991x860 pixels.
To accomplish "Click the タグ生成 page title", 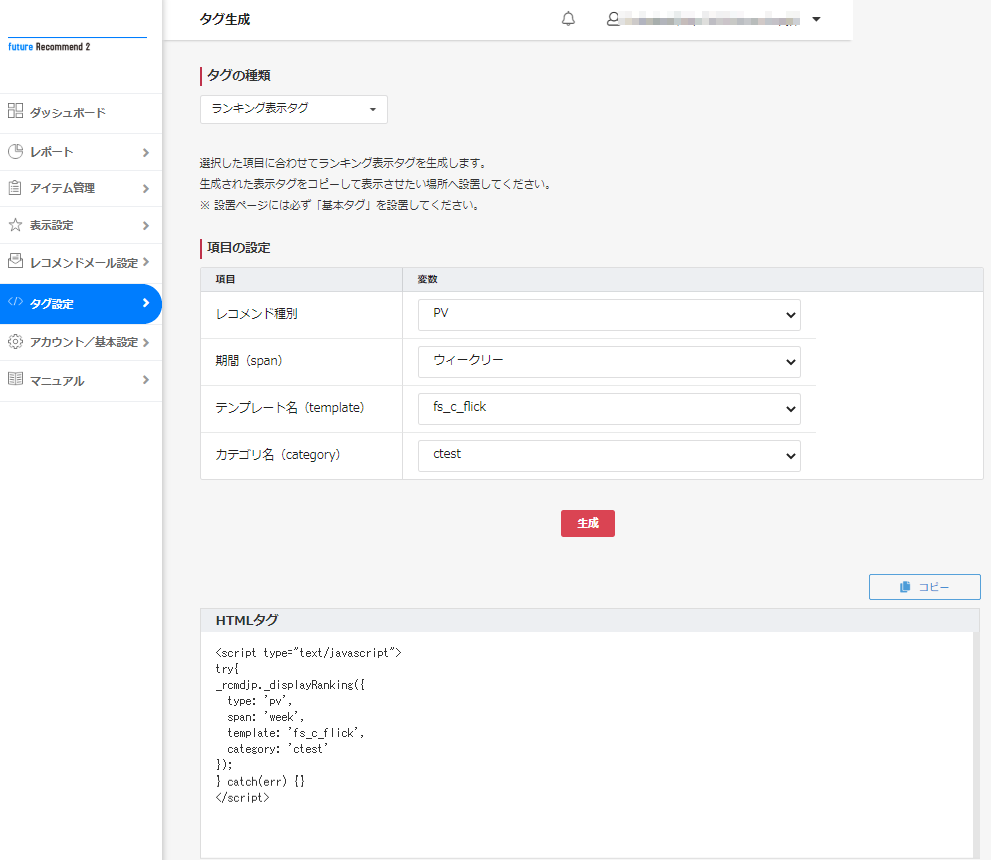I will [x=225, y=20].
